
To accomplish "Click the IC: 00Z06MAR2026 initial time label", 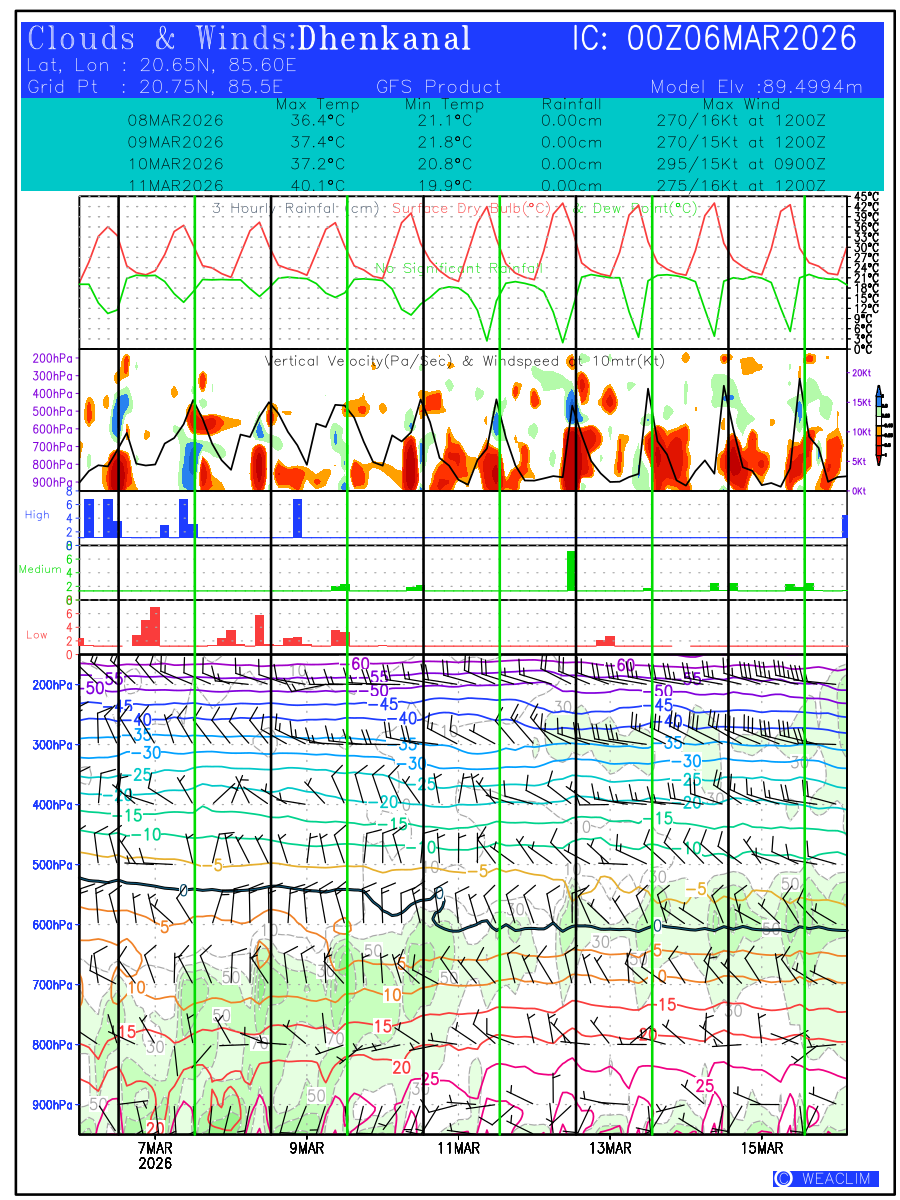I will click(x=714, y=39).
